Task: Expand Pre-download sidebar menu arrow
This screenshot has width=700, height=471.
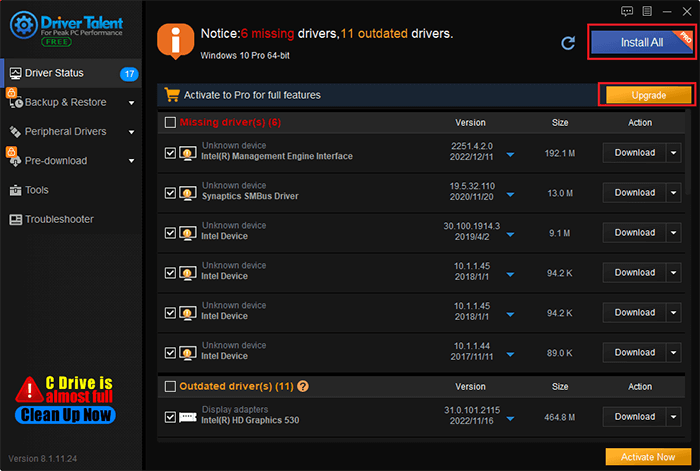Action: tap(131, 161)
